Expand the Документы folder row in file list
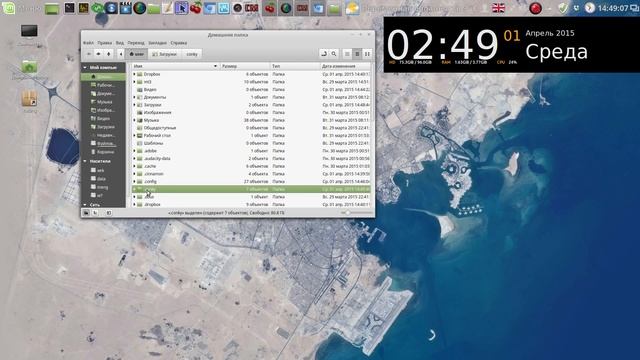The image size is (640, 360). tap(134, 97)
